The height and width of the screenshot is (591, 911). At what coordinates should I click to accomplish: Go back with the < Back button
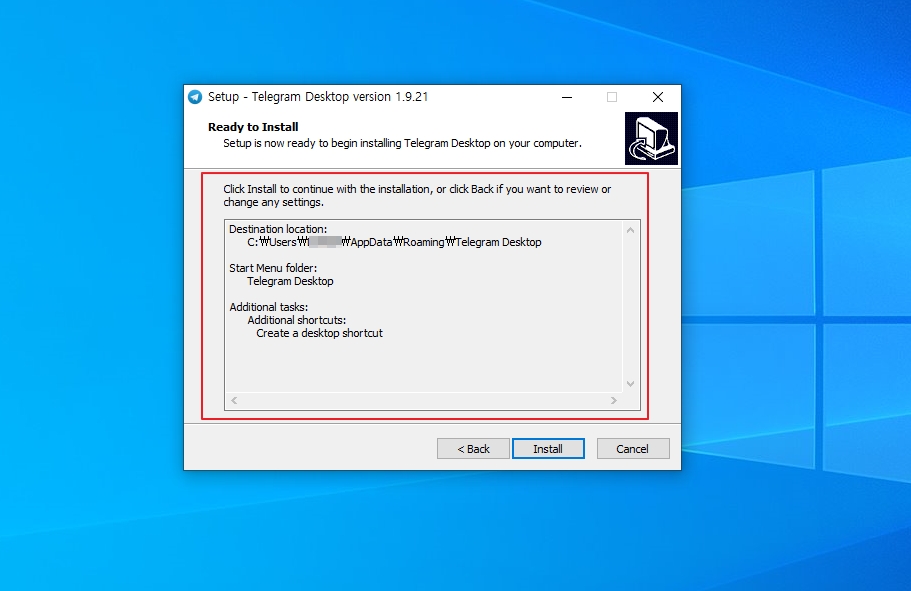(473, 449)
